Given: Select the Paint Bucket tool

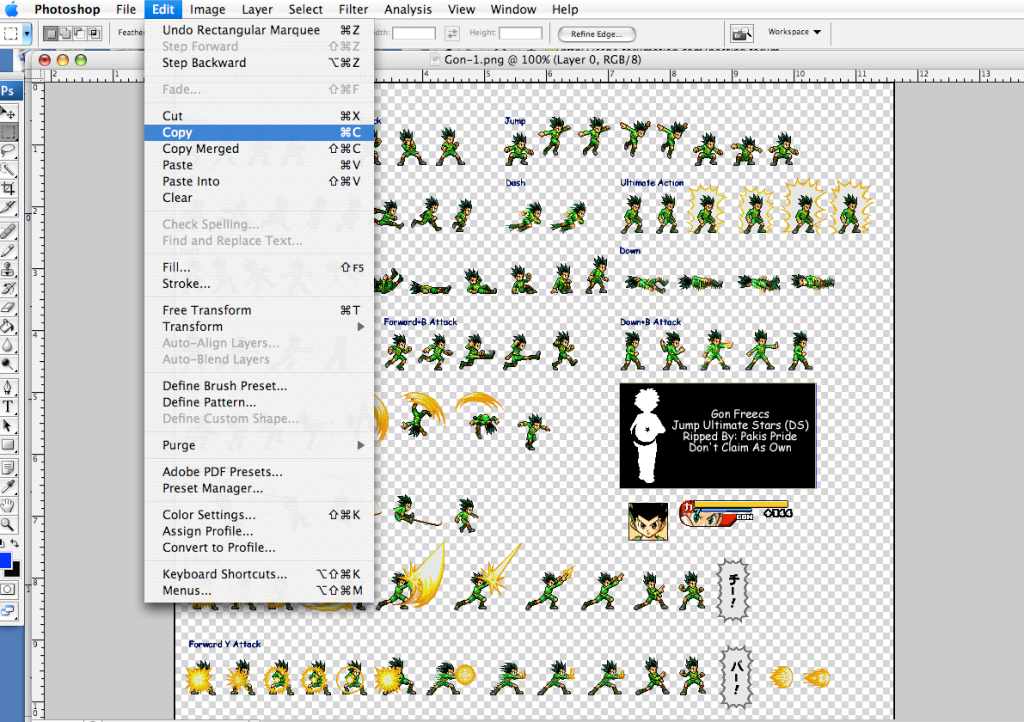Looking at the screenshot, I should (x=8, y=326).
